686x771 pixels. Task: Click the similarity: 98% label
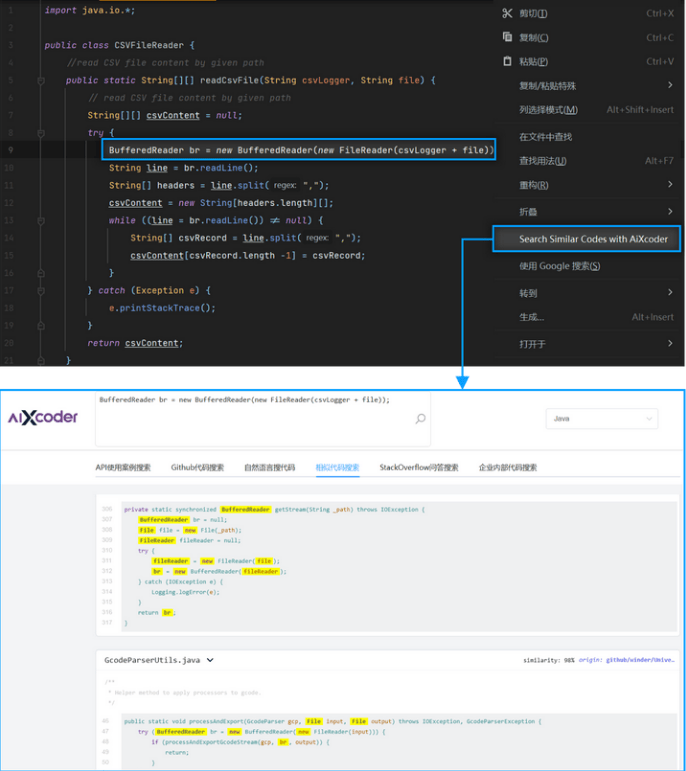pyautogui.click(x=548, y=660)
